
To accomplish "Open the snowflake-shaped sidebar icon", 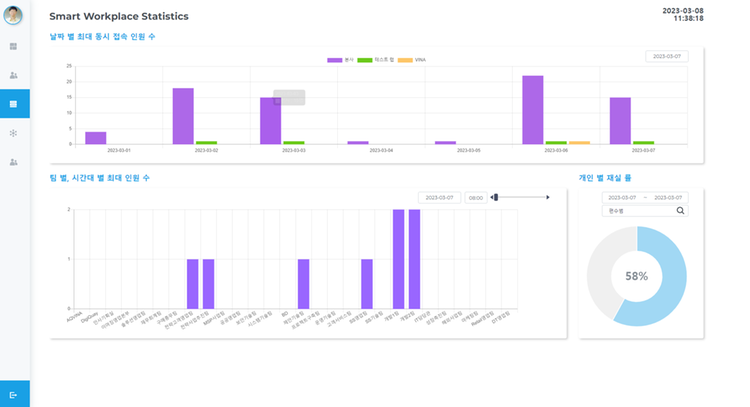I will (x=14, y=133).
